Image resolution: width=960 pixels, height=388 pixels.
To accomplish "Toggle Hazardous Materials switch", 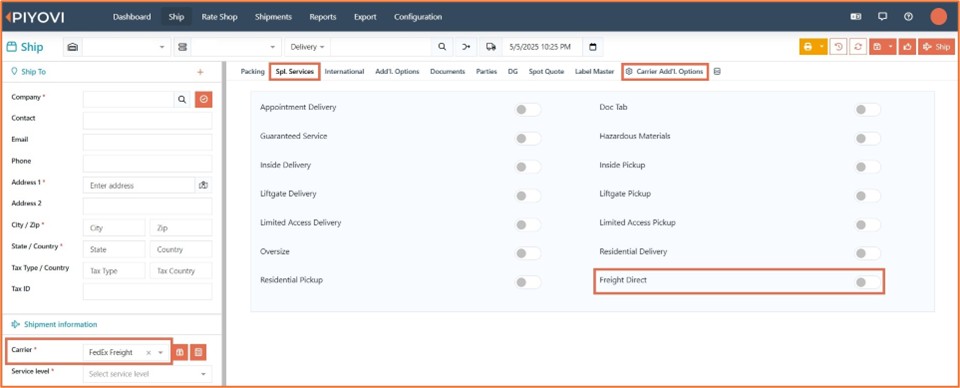I will click(868, 138).
